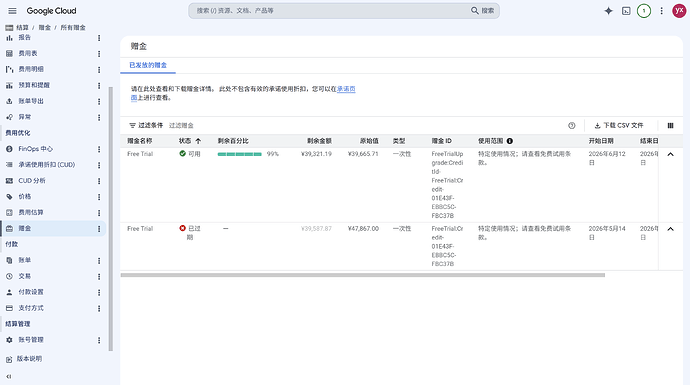Click the ¥47,867.00 original value

pyautogui.click(x=363, y=229)
